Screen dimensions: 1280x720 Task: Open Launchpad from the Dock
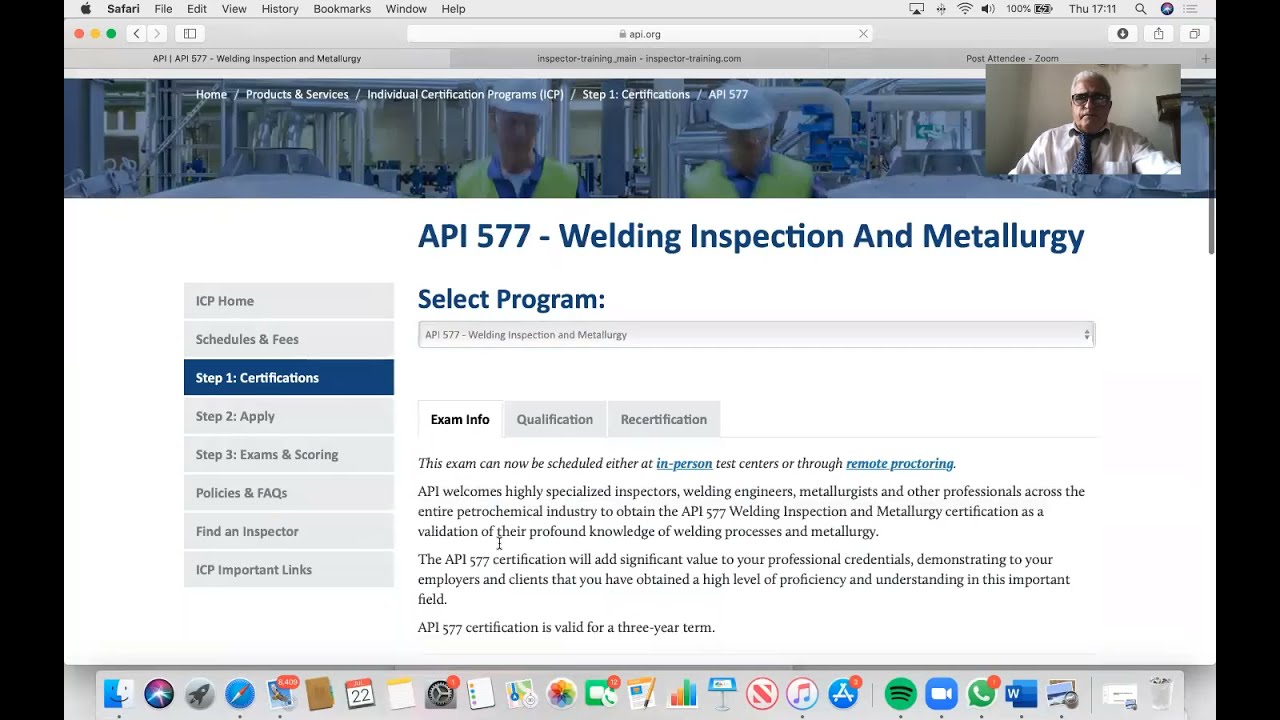point(200,693)
